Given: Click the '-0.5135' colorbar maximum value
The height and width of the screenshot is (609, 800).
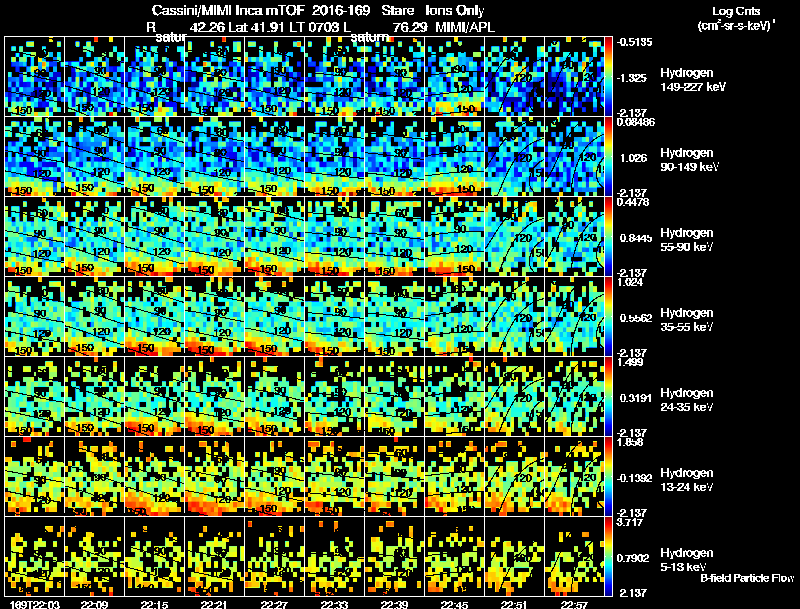Looking at the screenshot, I should click(635, 42).
